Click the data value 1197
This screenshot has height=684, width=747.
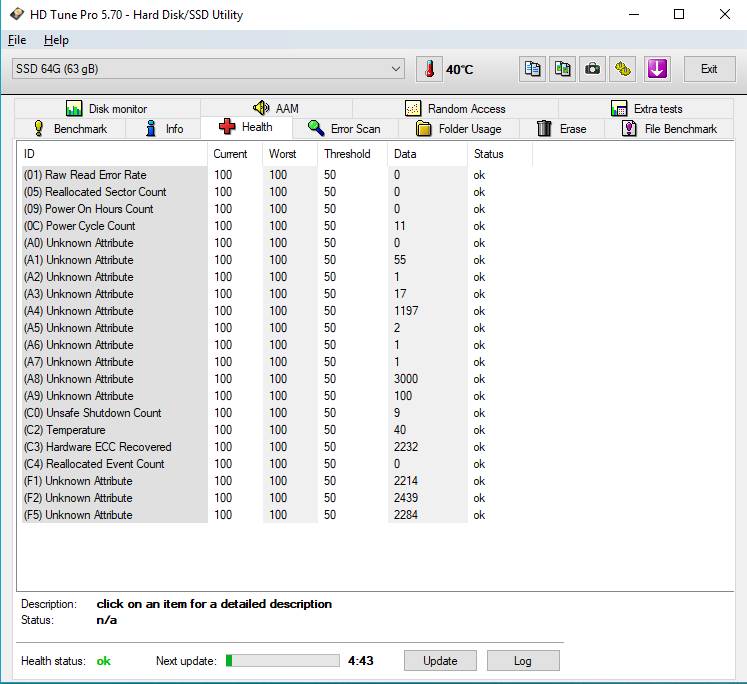click(406, 311)
